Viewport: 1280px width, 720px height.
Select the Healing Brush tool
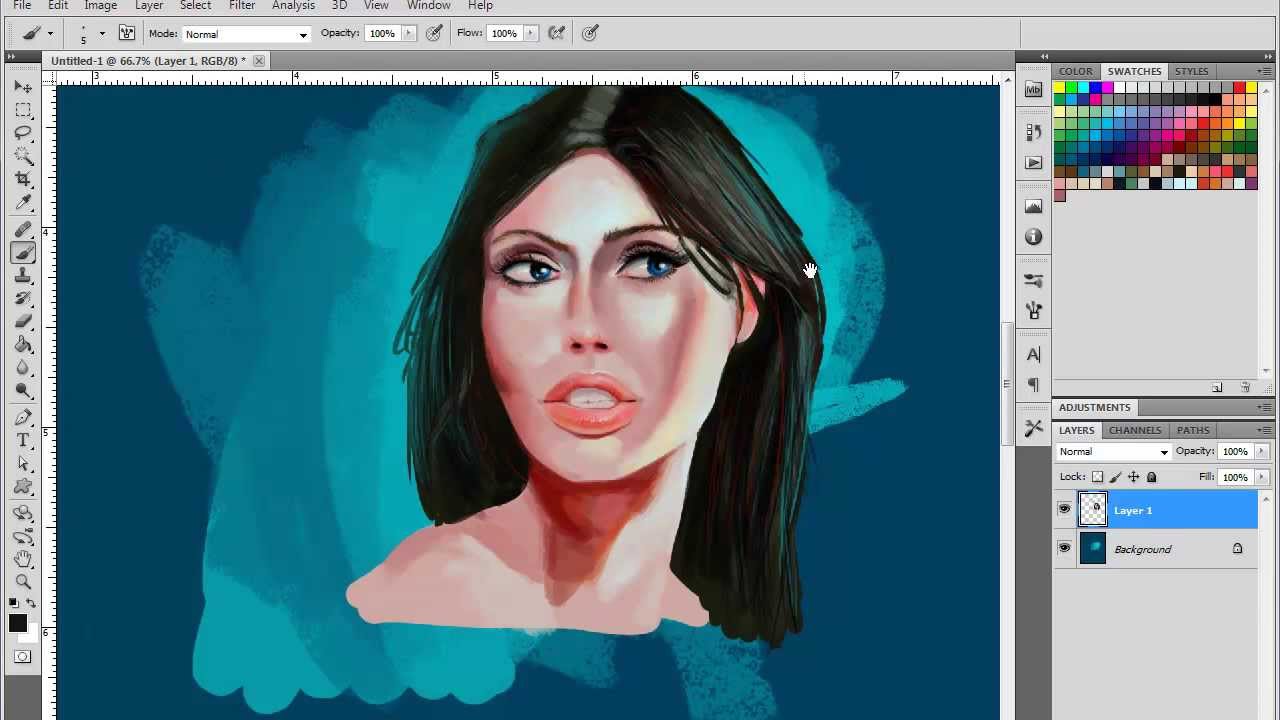[23, 230]
